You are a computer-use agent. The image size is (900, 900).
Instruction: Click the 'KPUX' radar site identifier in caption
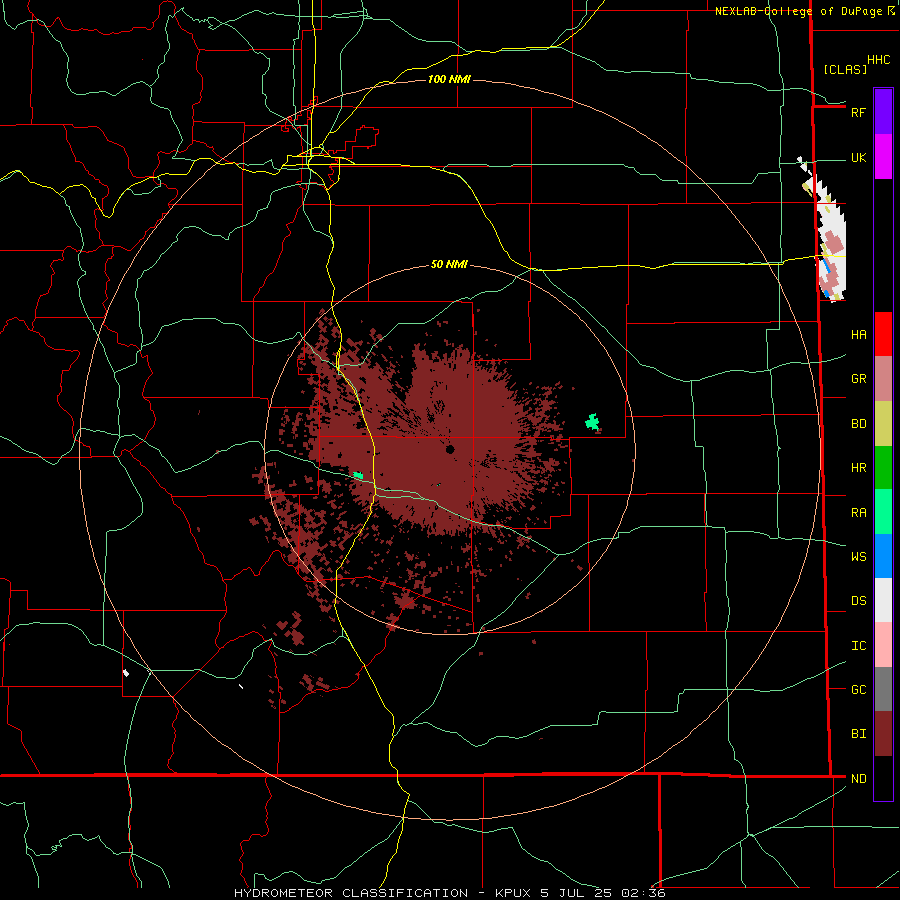click(x=513, y=893)
